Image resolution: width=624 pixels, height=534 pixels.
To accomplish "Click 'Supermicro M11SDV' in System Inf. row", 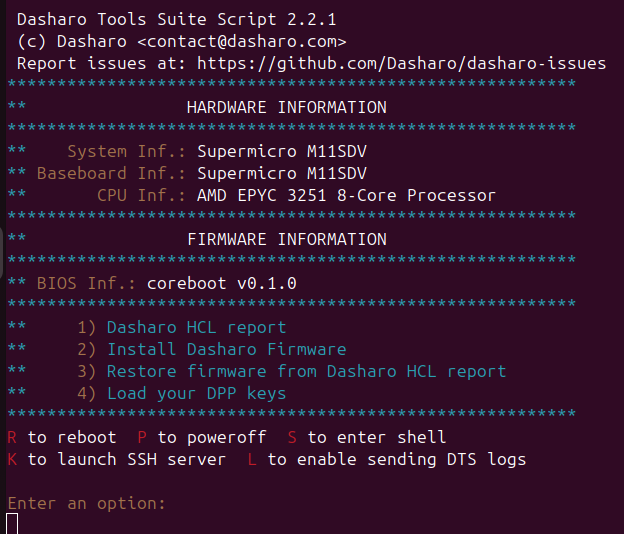I will coord(282,152).
